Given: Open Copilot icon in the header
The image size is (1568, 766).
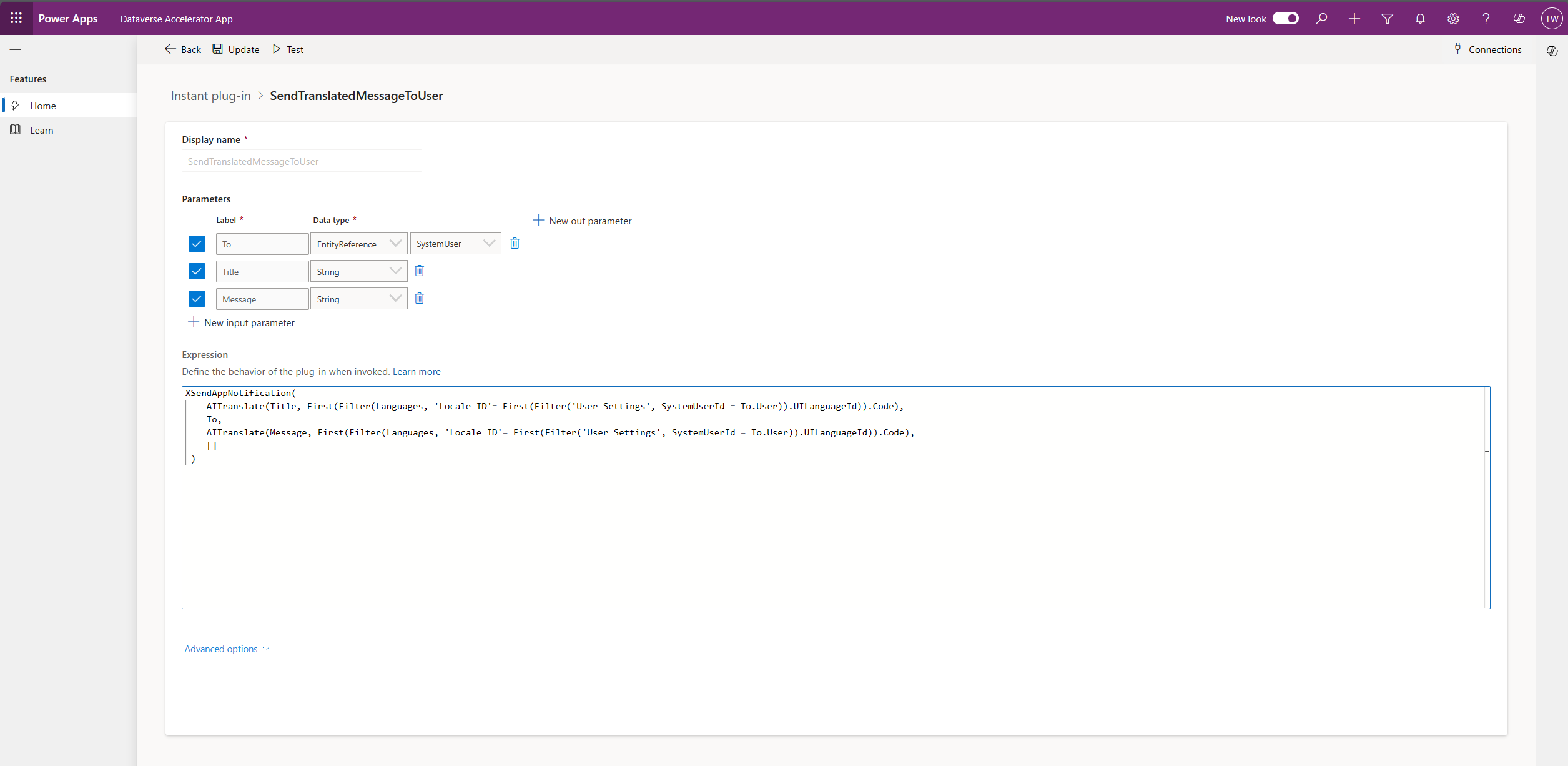Looking at the screenshot, I should tap(1519, 19).
